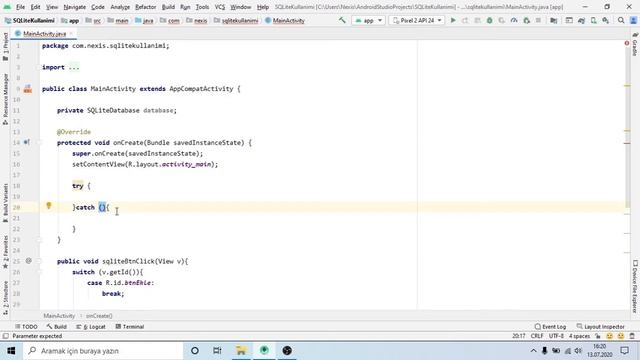Open the Logcat tool window
640x360 pixels.
pos(91,327)
